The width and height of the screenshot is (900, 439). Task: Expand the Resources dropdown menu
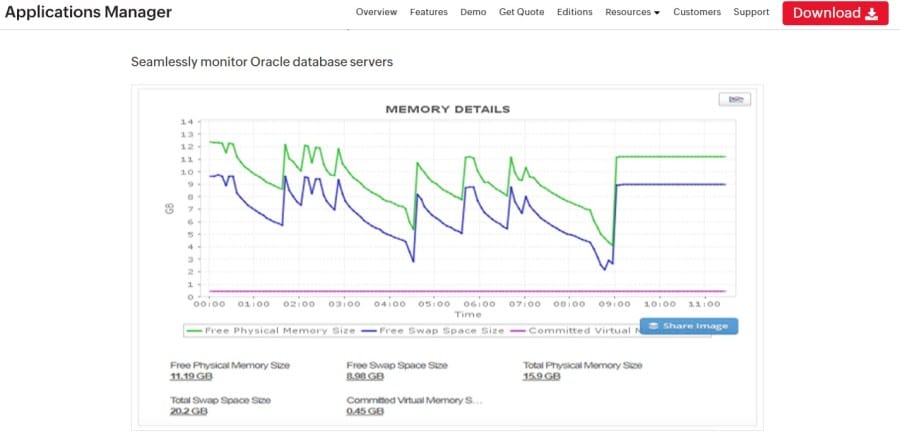[x=633, y=12]
